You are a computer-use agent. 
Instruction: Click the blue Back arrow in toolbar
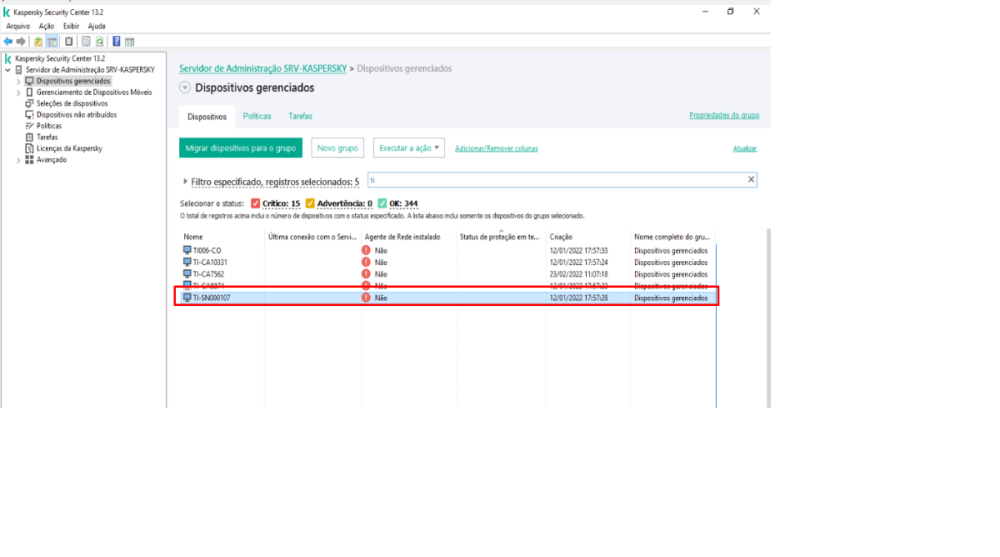point(8,41)
